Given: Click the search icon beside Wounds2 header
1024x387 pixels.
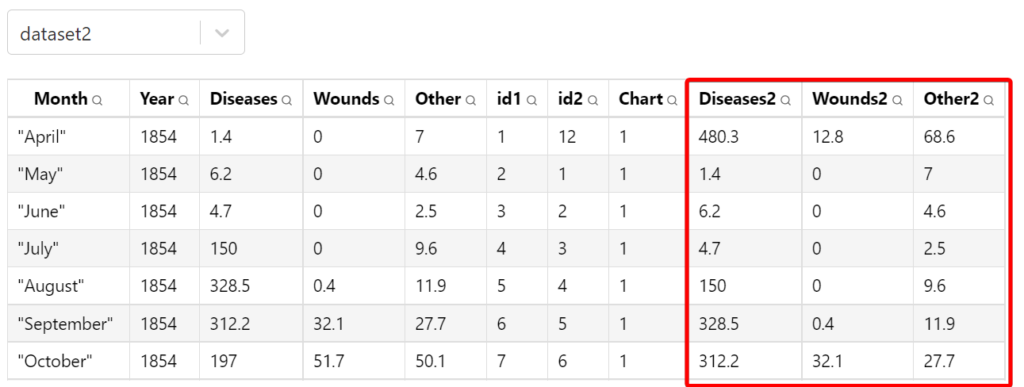Looking at the screenshot, I should 897,100.
